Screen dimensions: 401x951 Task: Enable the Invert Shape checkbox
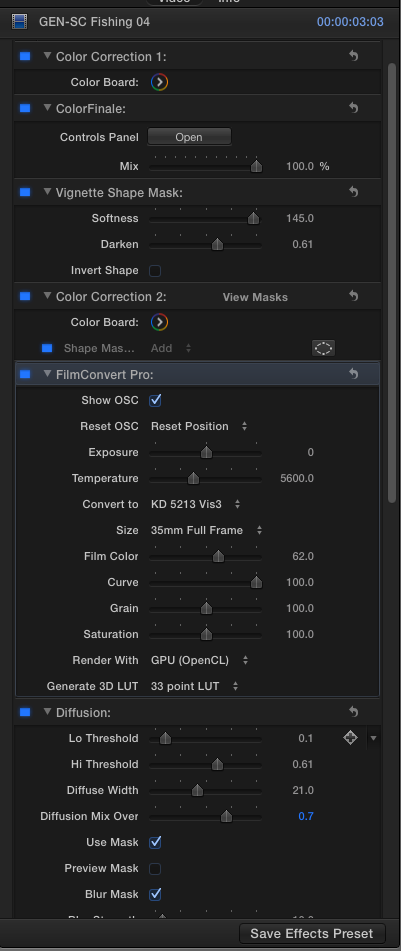(155, 271)
